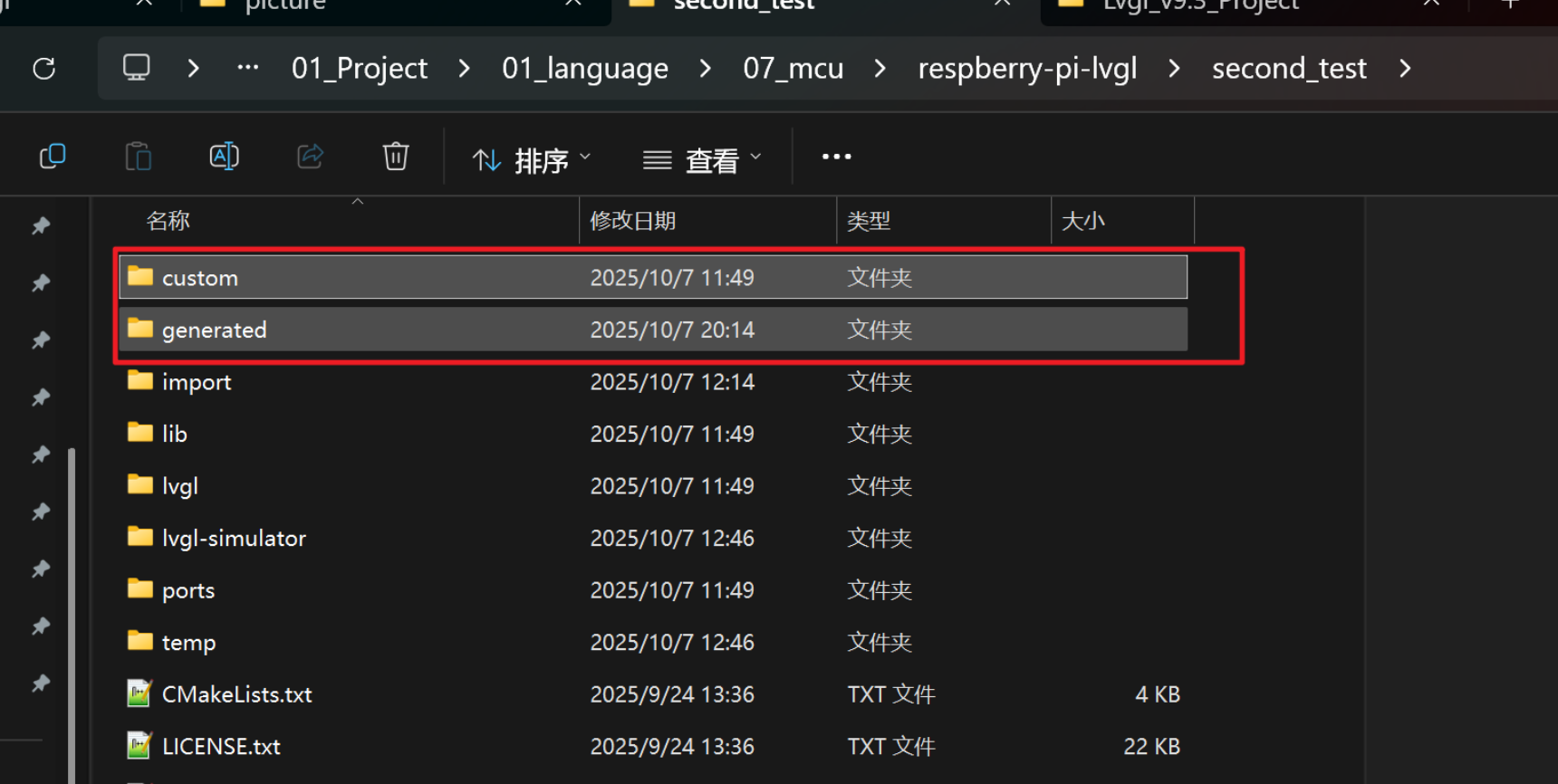This screenshot has width=1558, height=784.
Task: Click the Paste clipboard icon
Action: point(138,157)
